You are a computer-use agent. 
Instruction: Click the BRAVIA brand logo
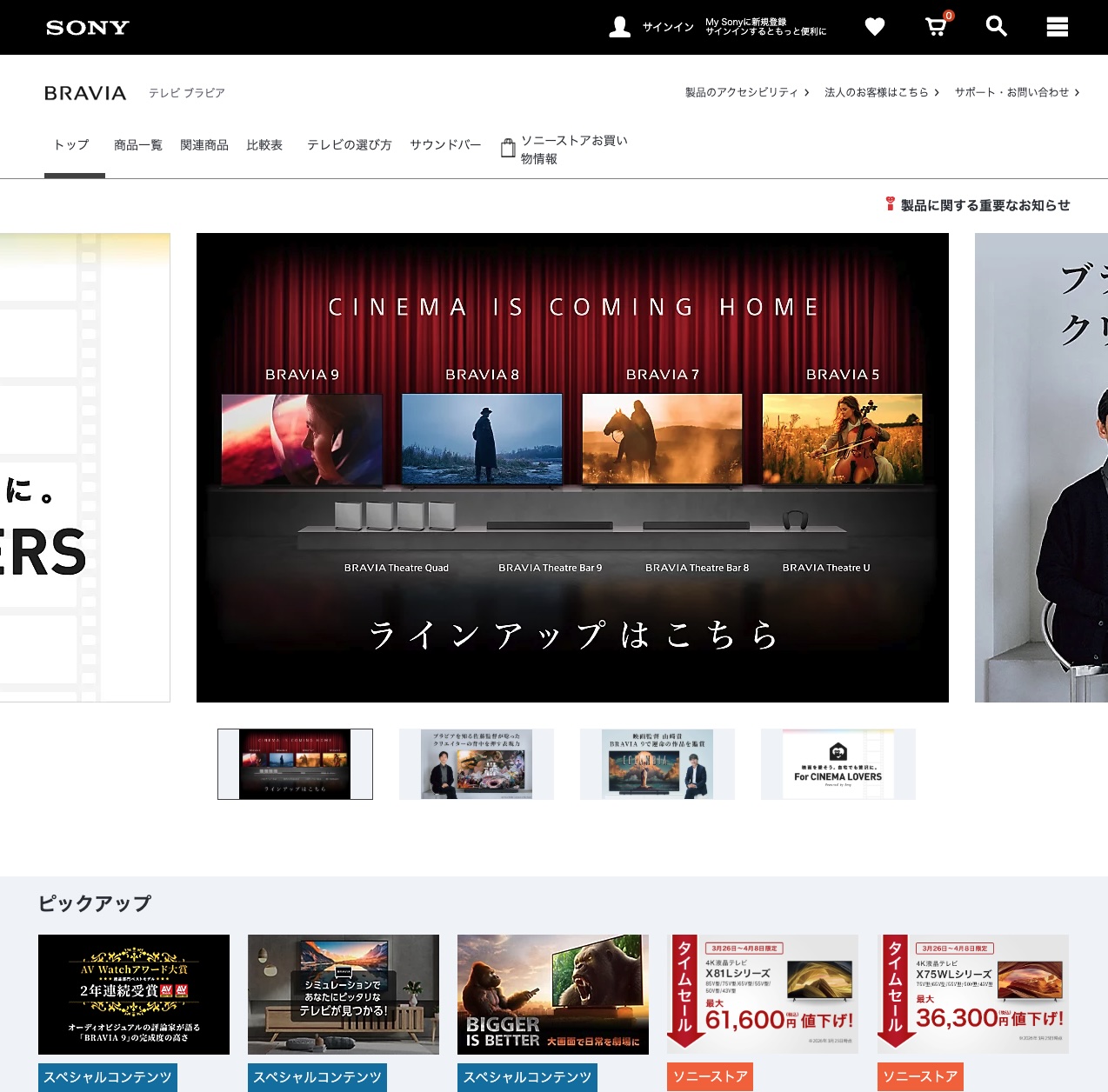(85, 93)
